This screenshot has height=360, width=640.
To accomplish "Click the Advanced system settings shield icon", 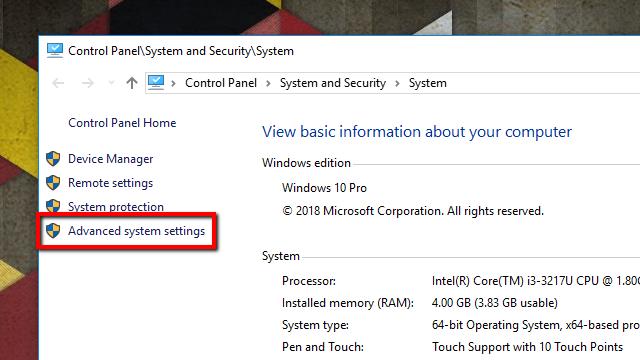I will 53,231.
